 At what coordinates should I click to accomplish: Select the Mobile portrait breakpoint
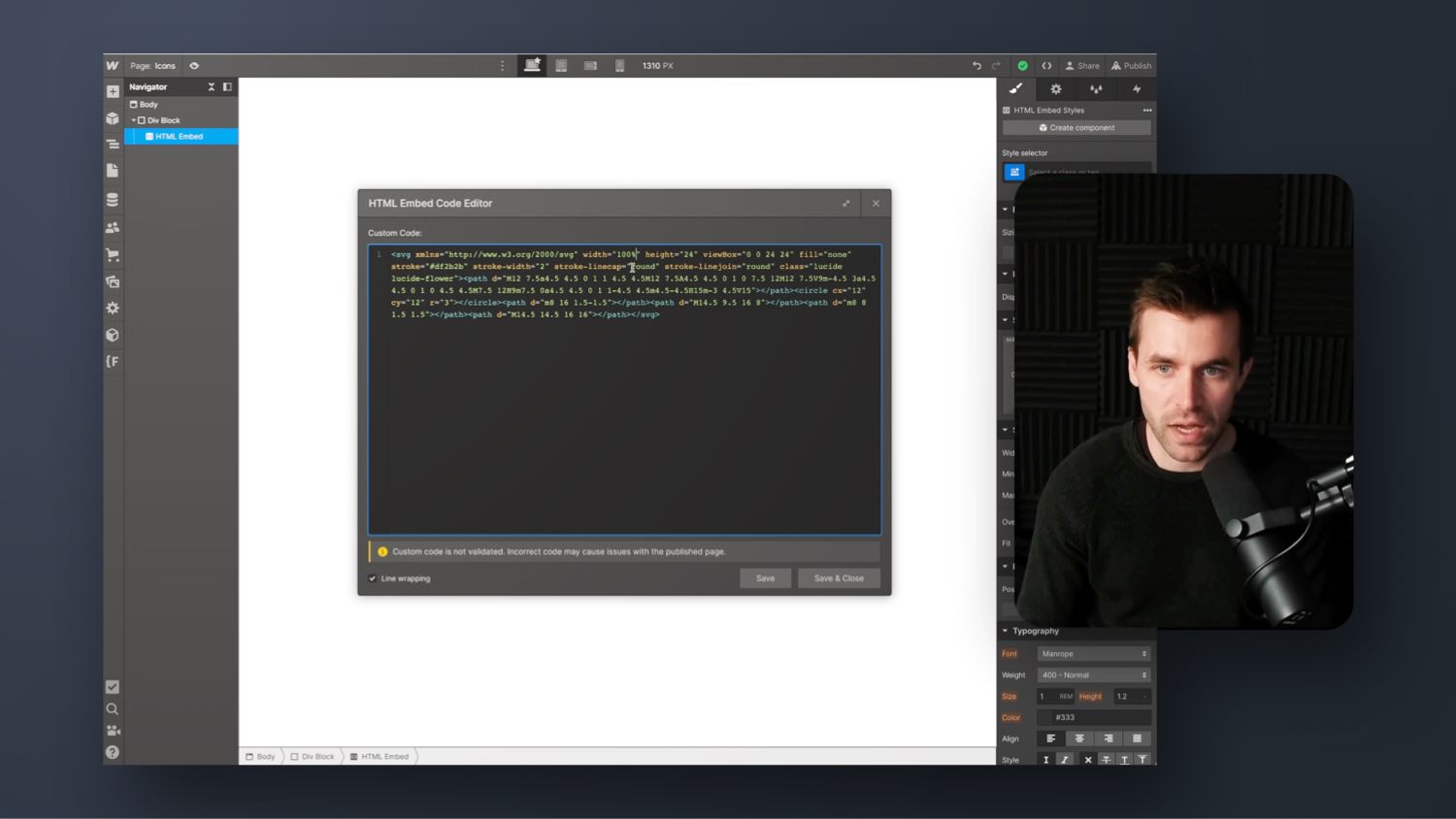(x=619, y=66)
